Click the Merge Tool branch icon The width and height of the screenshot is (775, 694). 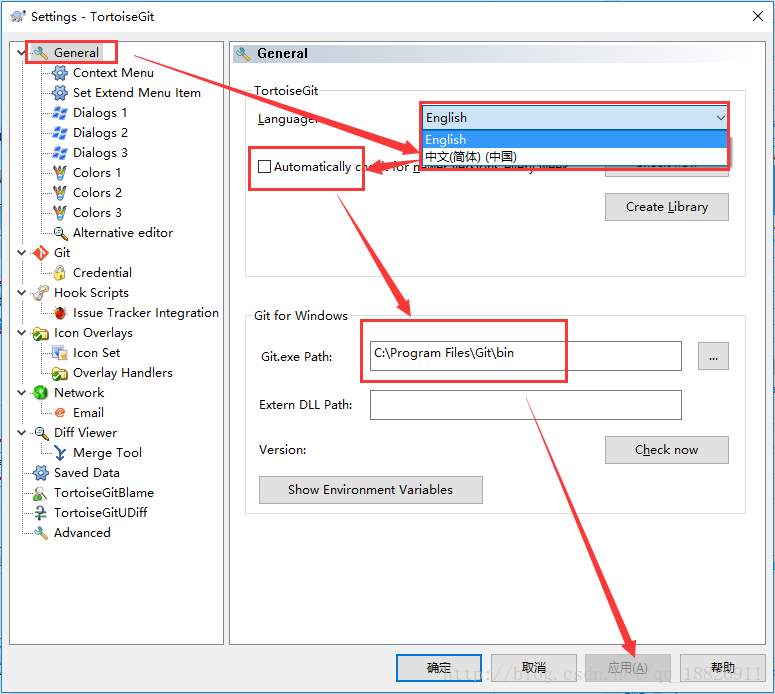pos(60,452)
